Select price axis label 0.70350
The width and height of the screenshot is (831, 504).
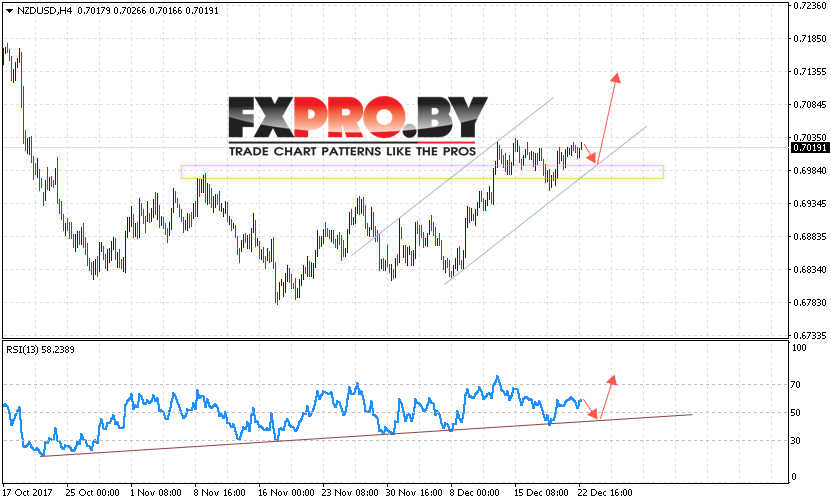[810, 137]
